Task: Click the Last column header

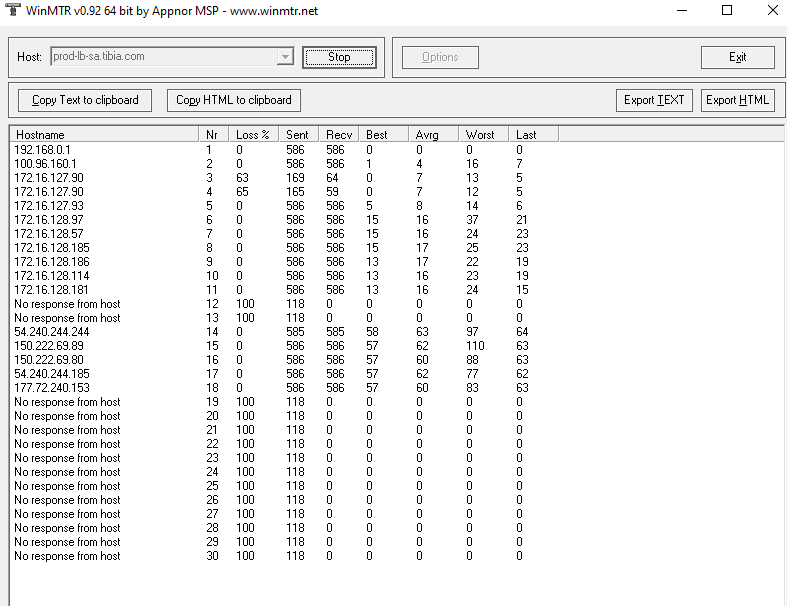Action: 534,135
